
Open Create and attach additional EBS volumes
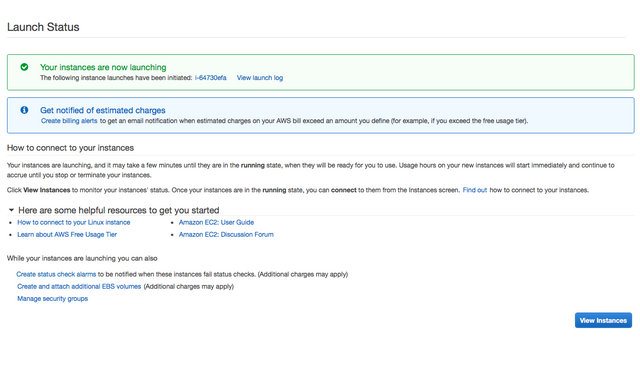pos(79,287)
